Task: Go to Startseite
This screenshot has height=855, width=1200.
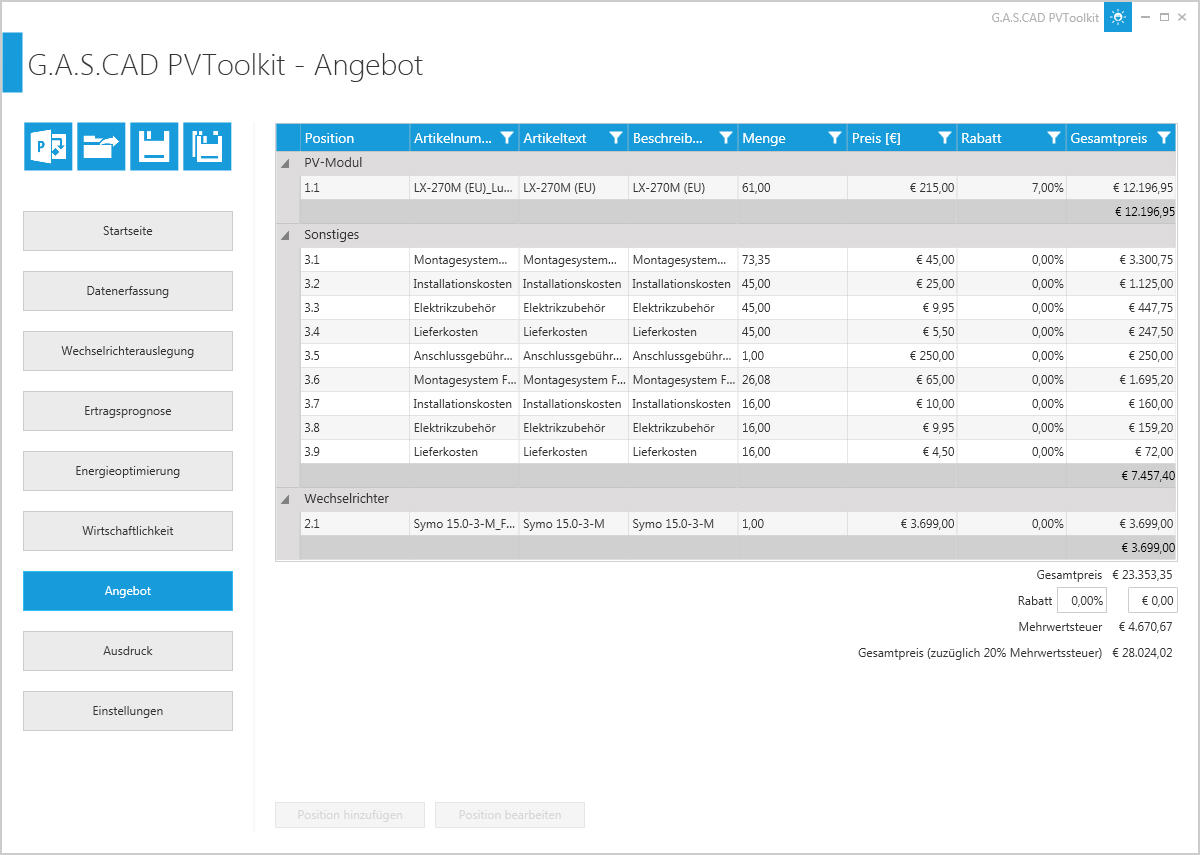Action: click(x=128, y=231)
